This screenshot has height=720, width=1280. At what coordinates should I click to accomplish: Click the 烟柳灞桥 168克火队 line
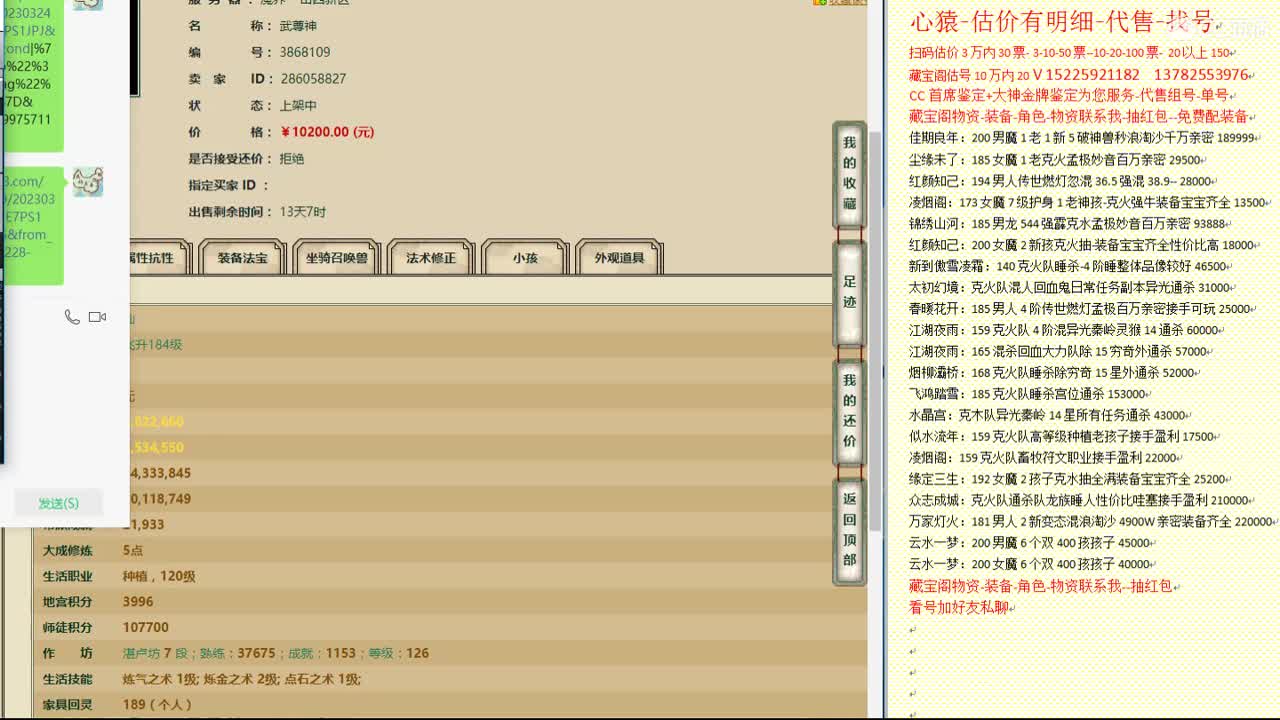click(x=1052, y=373)
